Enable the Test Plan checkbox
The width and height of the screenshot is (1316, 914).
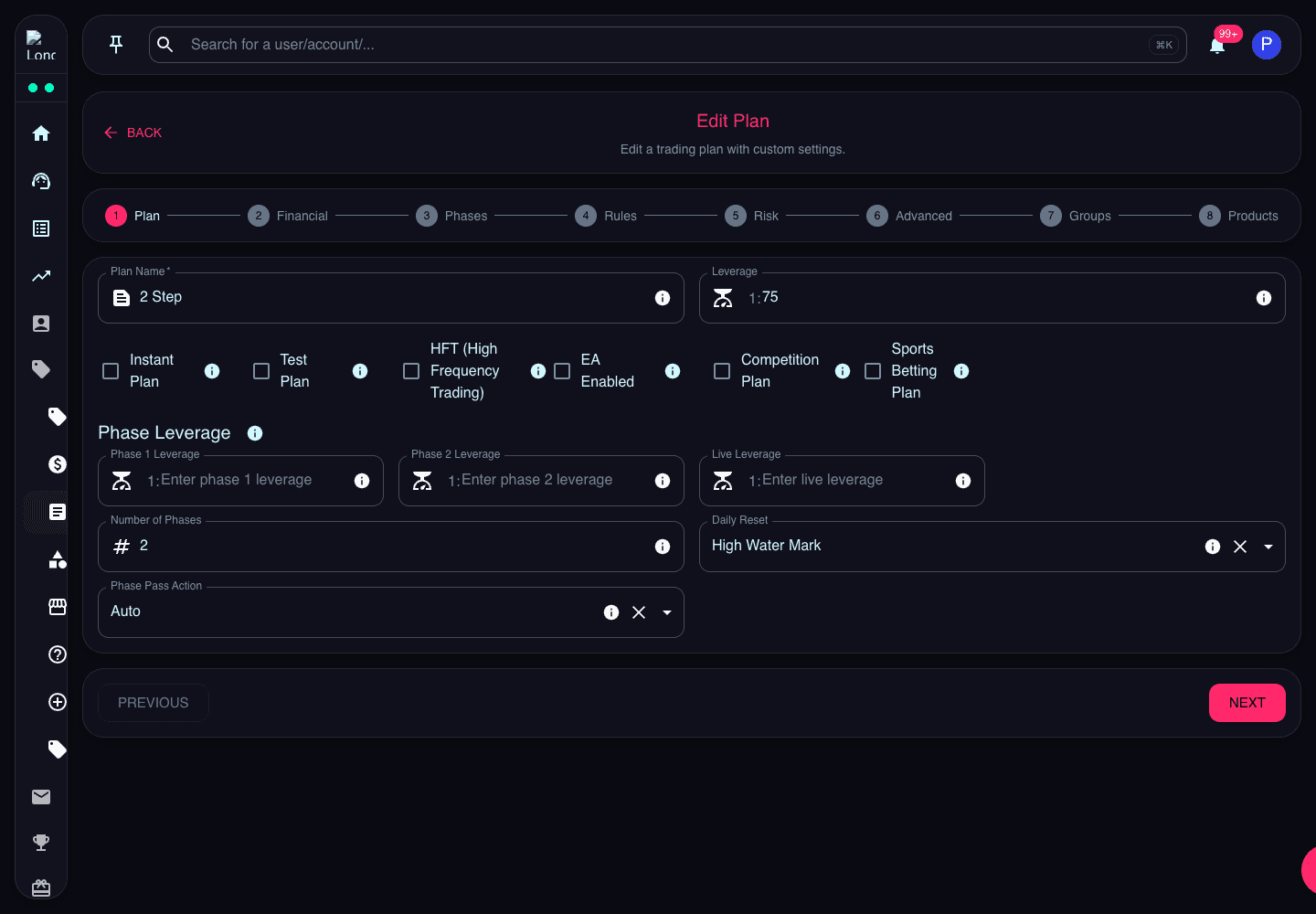coord(261,371)
